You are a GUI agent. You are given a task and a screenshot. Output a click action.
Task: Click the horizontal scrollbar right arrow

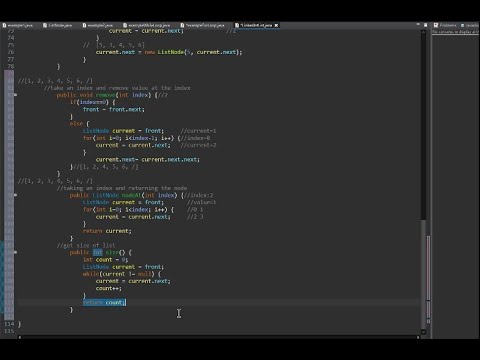point(418,337)
